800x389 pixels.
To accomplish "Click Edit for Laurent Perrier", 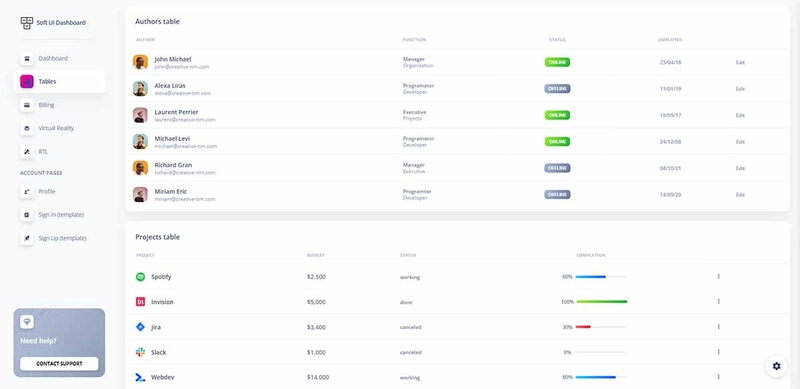I will [x=740, y=115].
